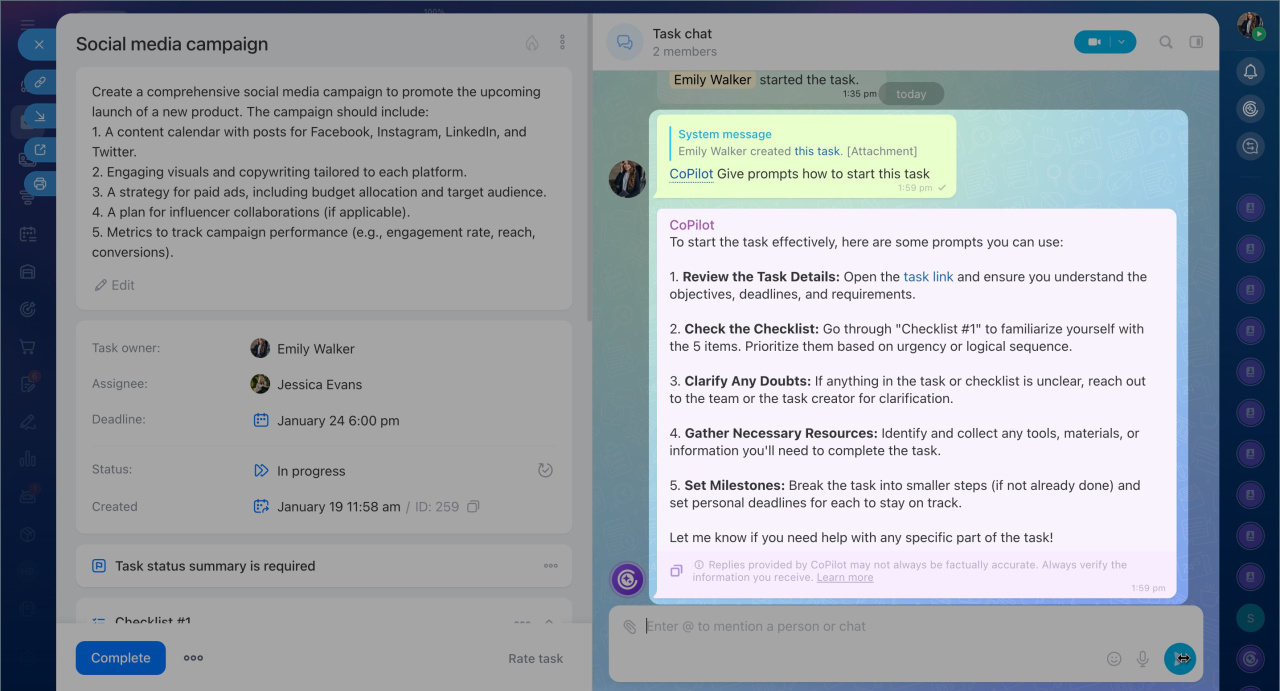
Task: Start a video call in Task chat
Action: 1094,42
